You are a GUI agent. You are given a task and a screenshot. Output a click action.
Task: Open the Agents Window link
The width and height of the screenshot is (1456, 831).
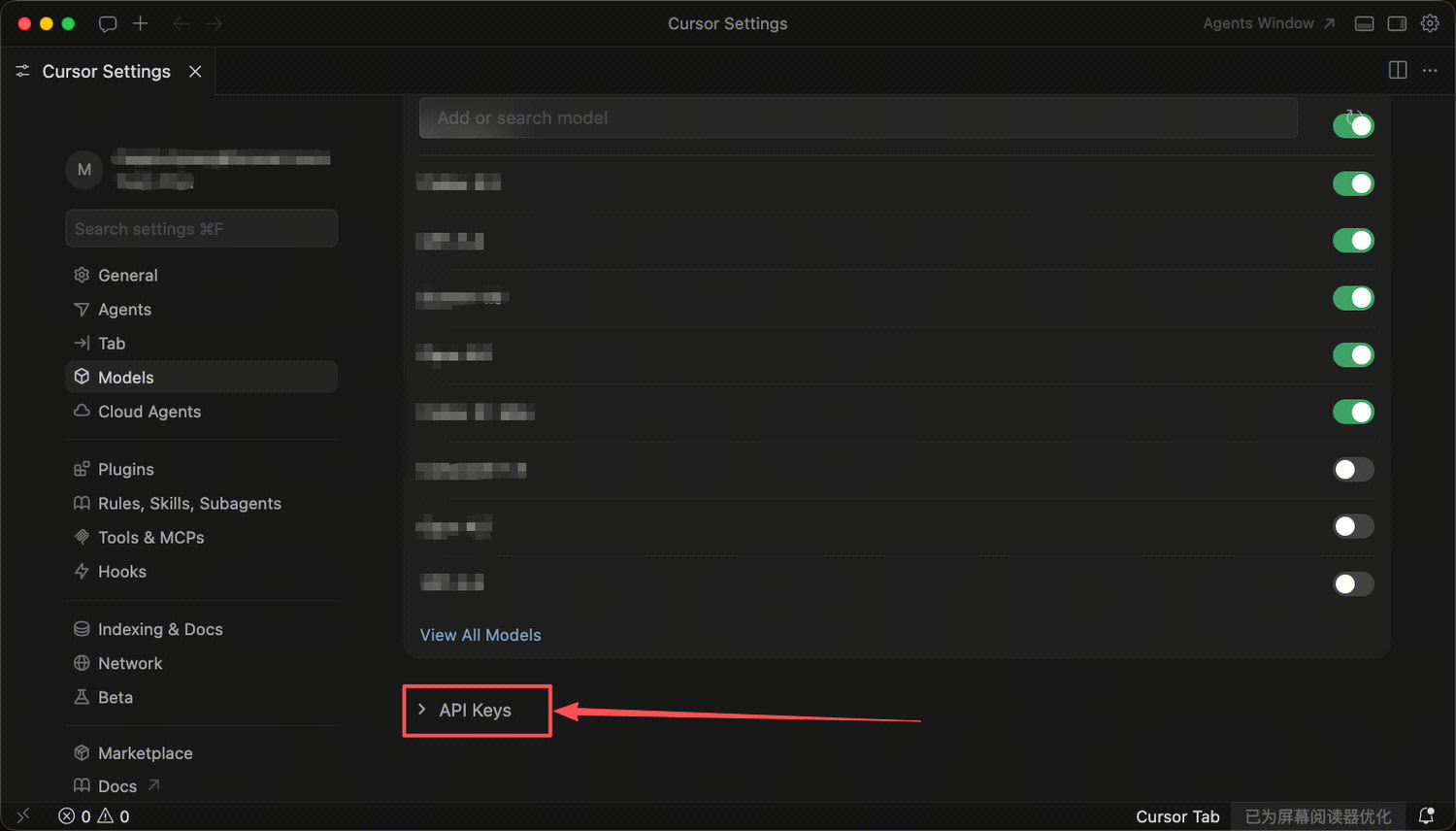(x=1269, y=23)
